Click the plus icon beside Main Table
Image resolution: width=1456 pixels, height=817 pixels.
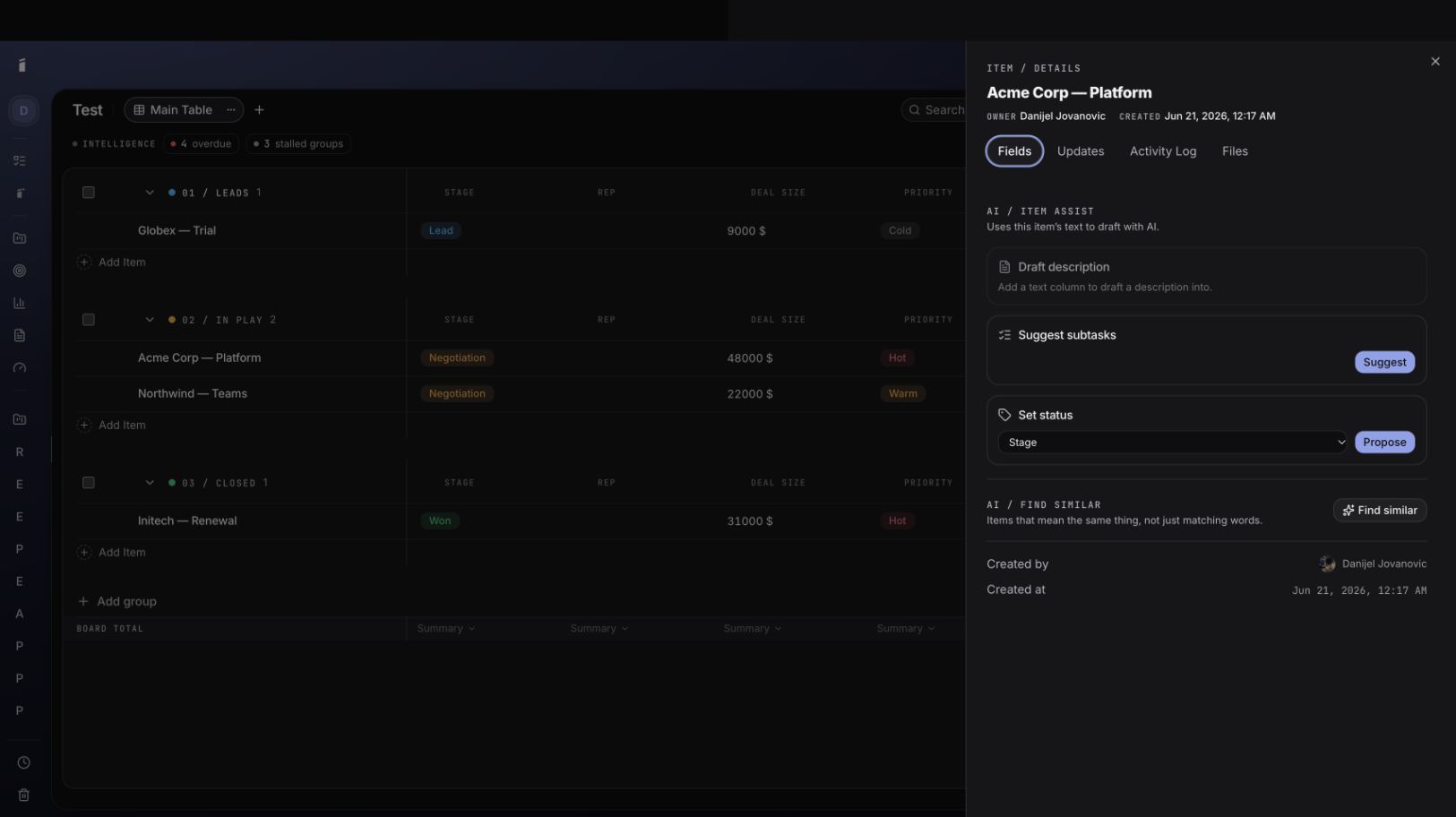259,110
